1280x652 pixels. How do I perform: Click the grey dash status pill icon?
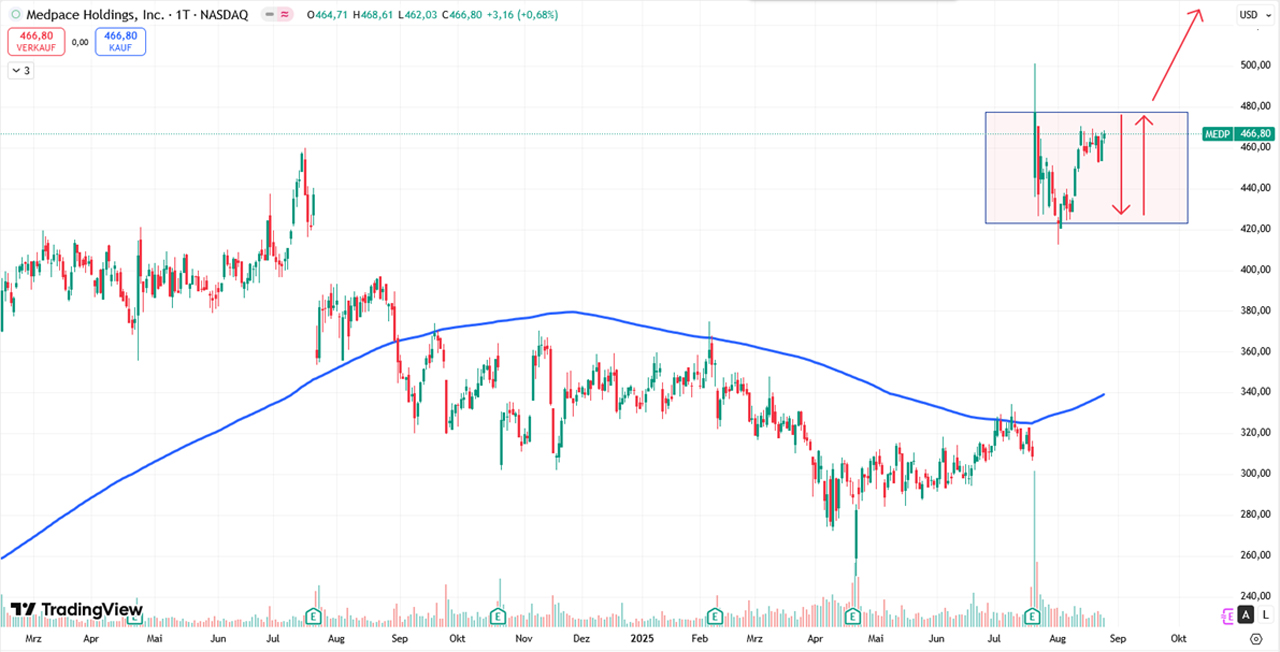(x=269, y=15)
